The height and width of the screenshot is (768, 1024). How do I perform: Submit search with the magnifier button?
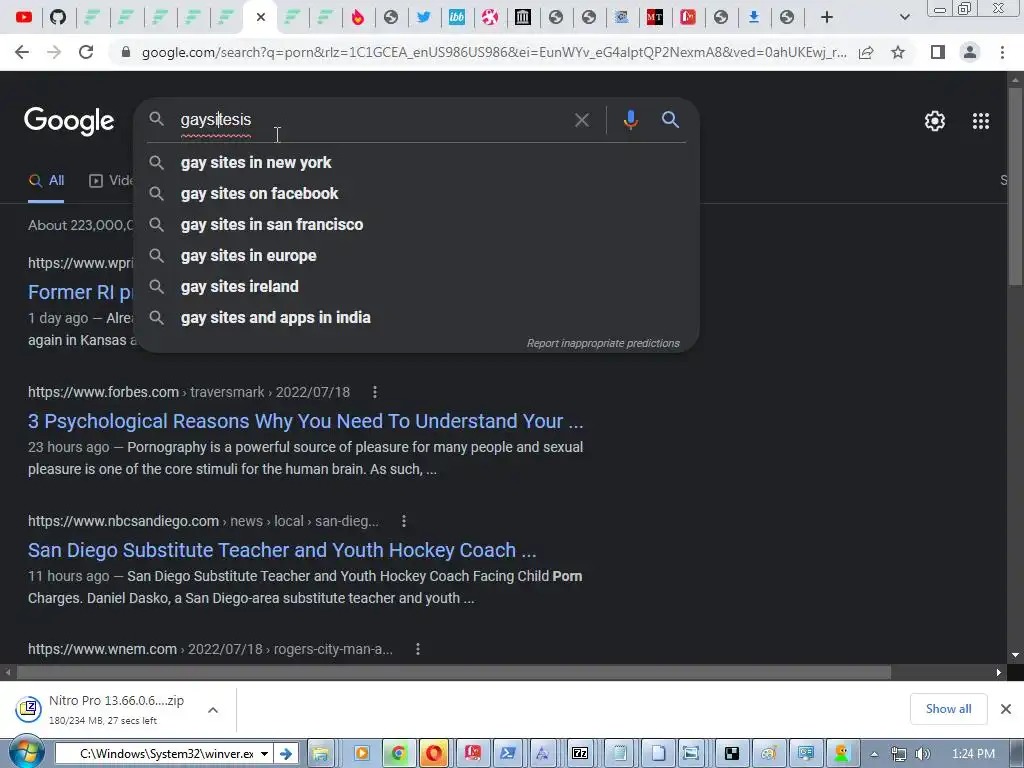(670, 120)
